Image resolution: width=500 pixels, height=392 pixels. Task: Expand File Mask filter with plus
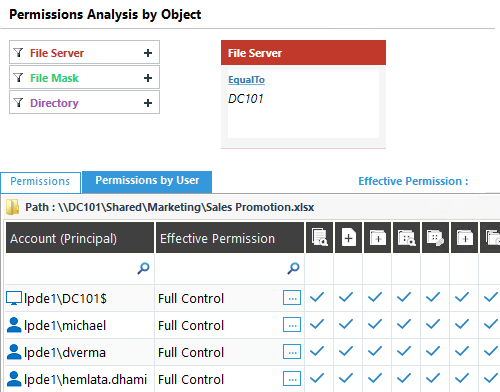(148, 78)
